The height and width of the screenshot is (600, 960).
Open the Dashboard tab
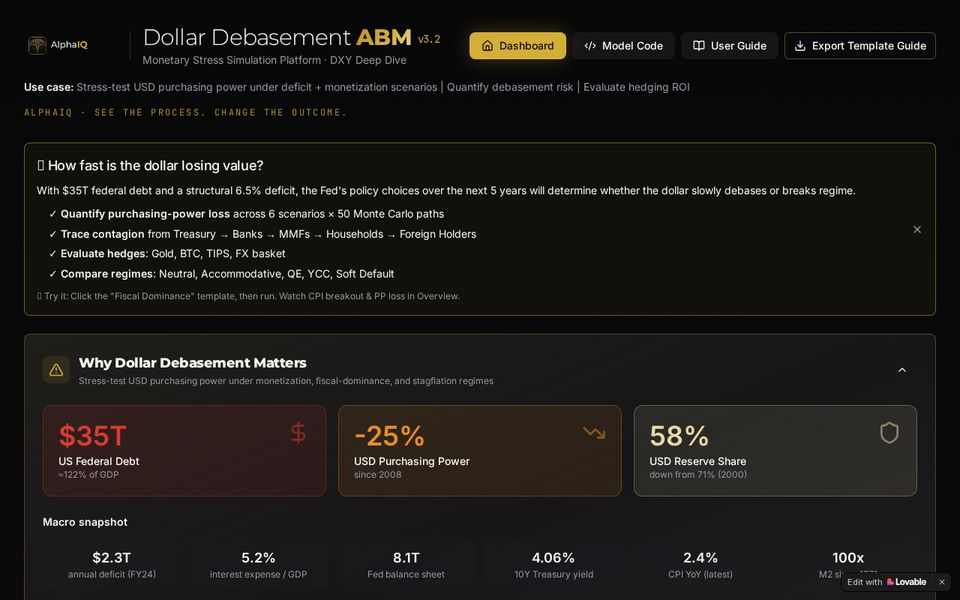(517, 46)
